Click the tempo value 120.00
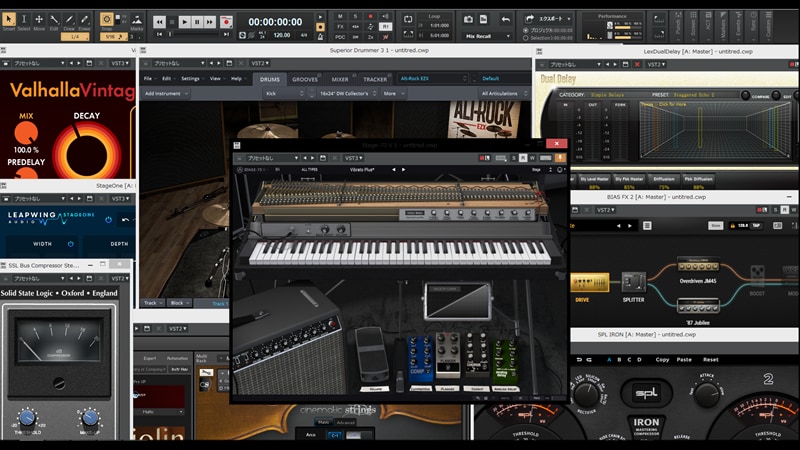Image resolution: width=800 pixels, height=450 pixels. 282,35
